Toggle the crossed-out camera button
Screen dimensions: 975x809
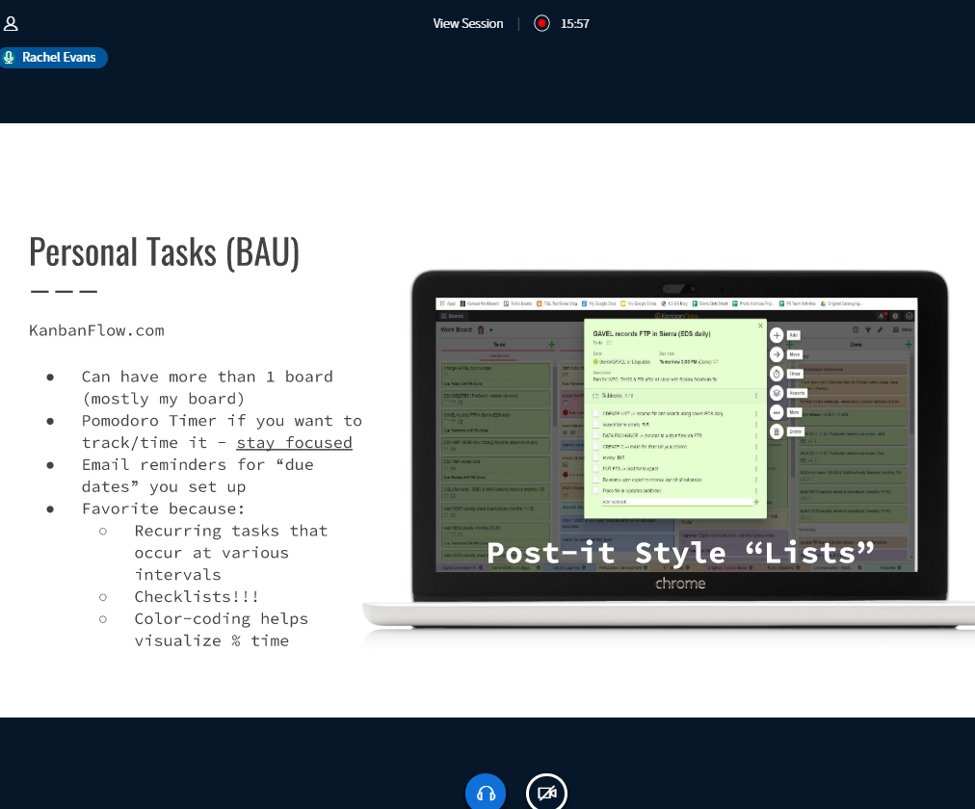coord(547,793)
